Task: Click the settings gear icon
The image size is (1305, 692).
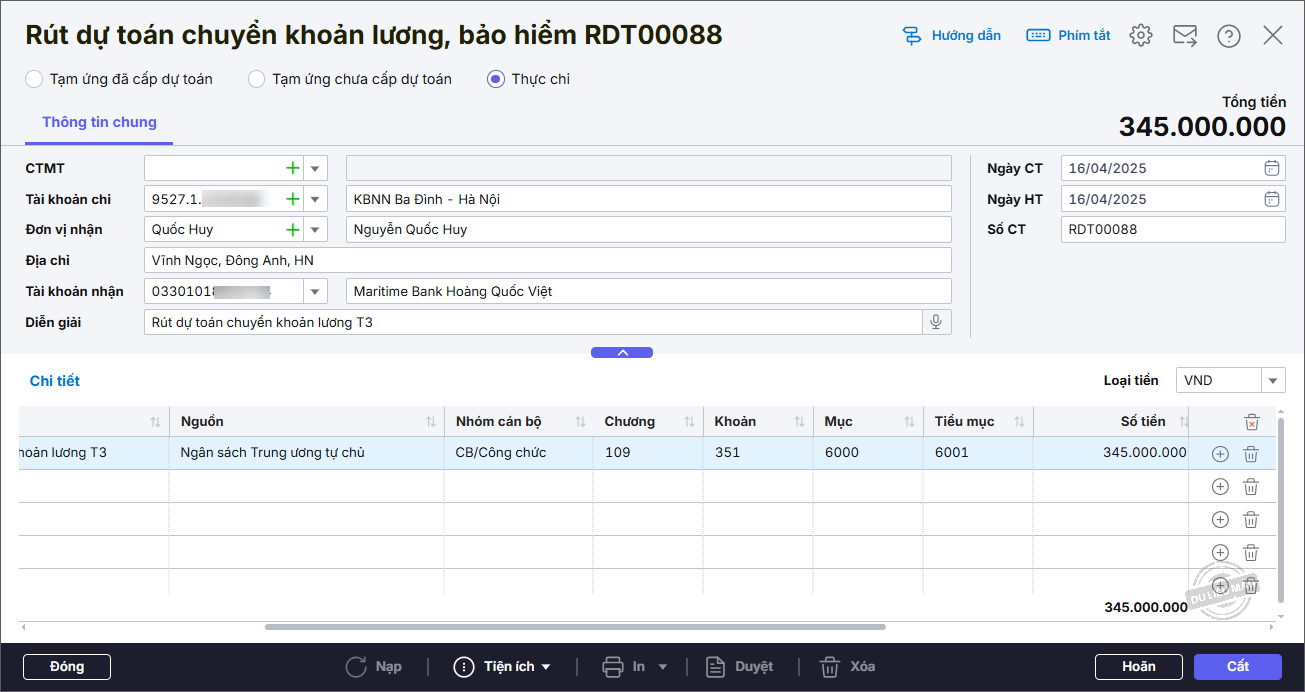Action: click(x=1140, y=36)
